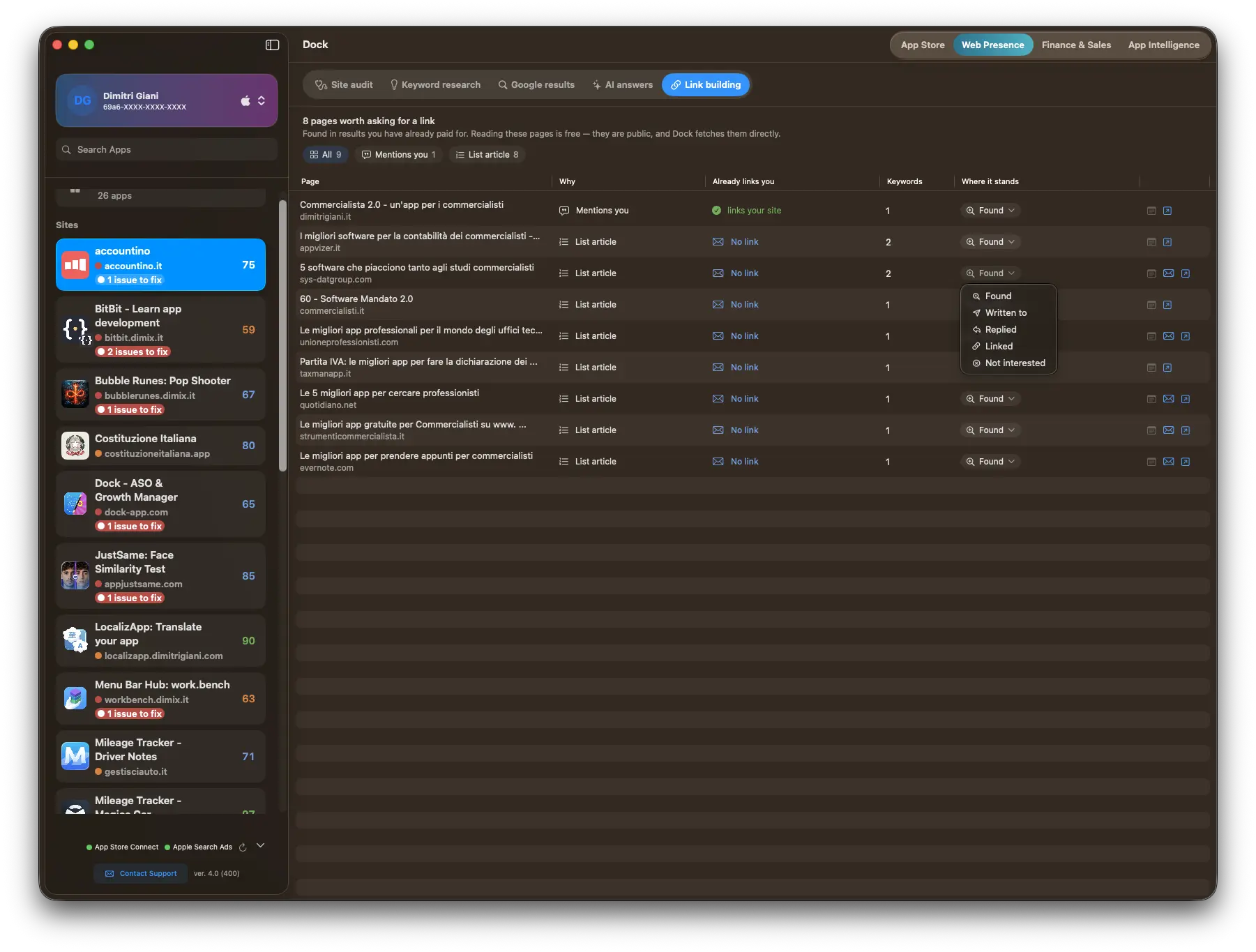Screen dimensions: 1256x952
Task: Click the Bubble Runes app icon
Action: click(75, 395)
